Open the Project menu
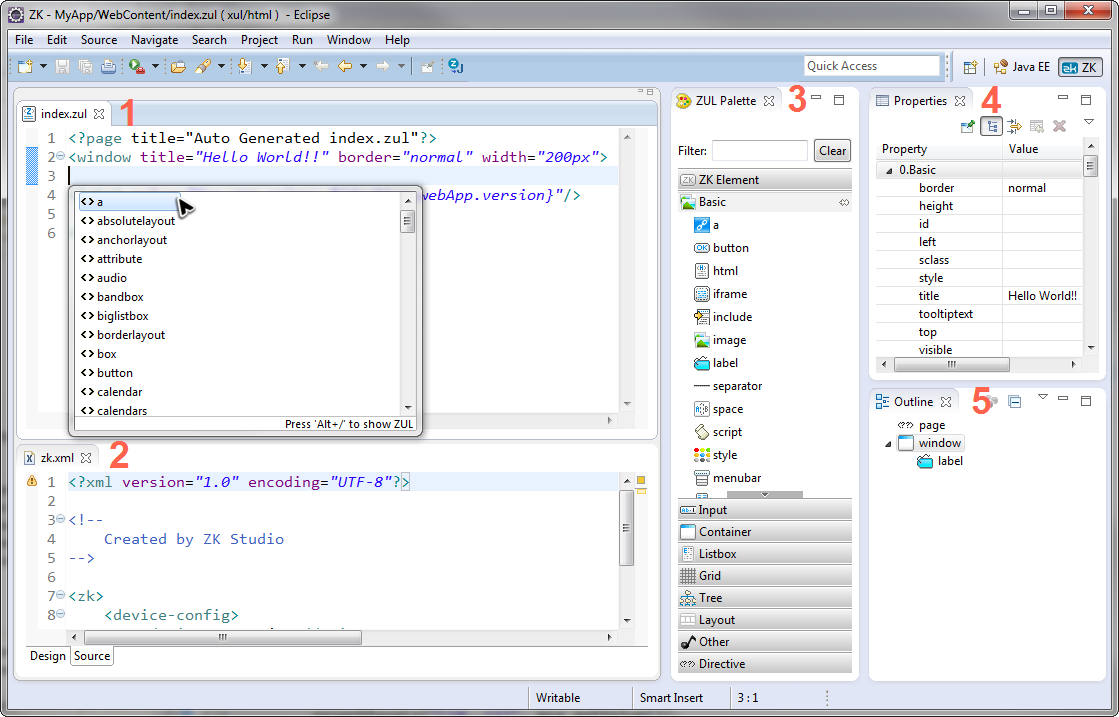Image resolution: width=1119 pixels, height=717 pixels. point(259,40)
